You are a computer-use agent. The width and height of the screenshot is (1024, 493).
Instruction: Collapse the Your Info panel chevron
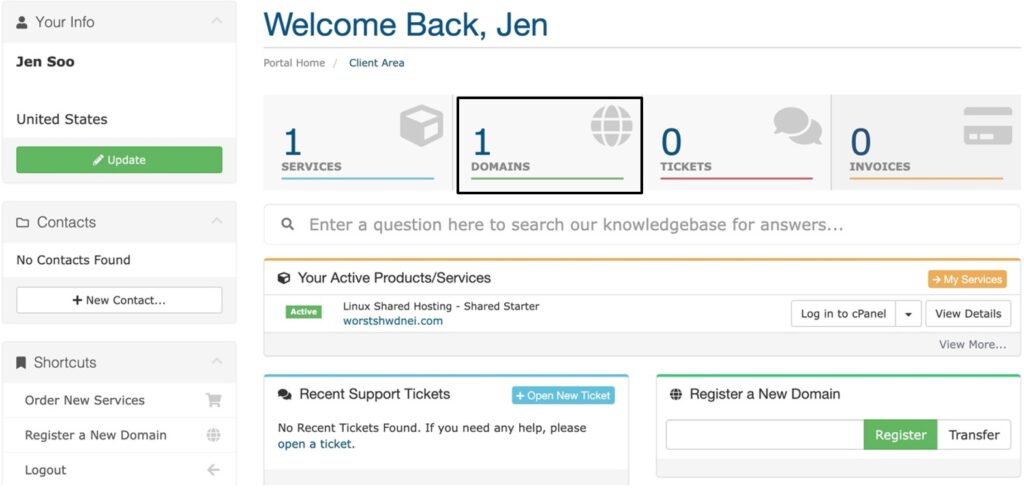click(x=217, y=22)
